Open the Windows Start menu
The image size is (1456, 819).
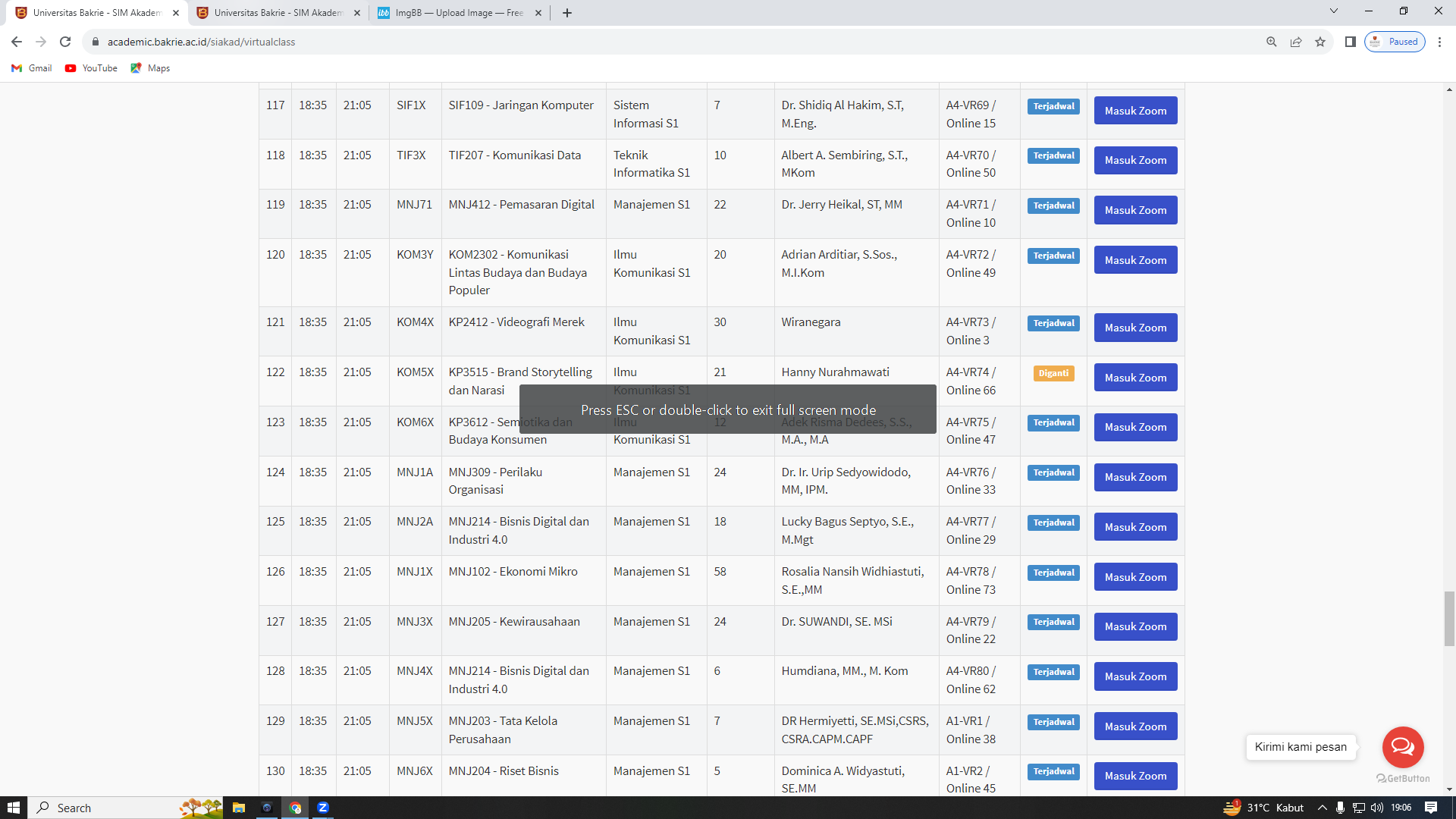(x=14, y=808)
